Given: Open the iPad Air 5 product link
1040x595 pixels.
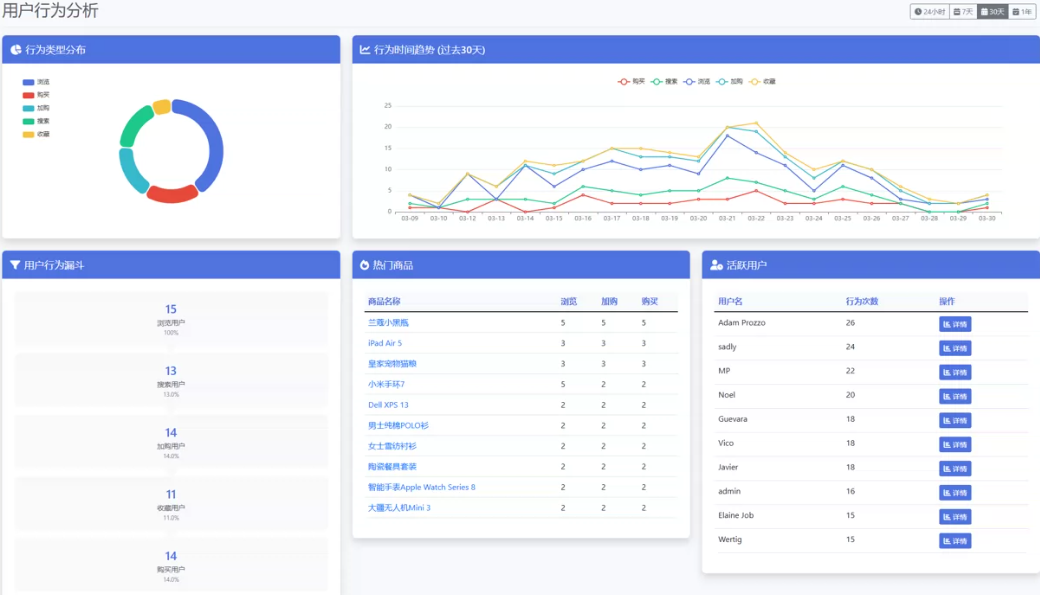Looking at the screenshot, I should click(385, 343).
